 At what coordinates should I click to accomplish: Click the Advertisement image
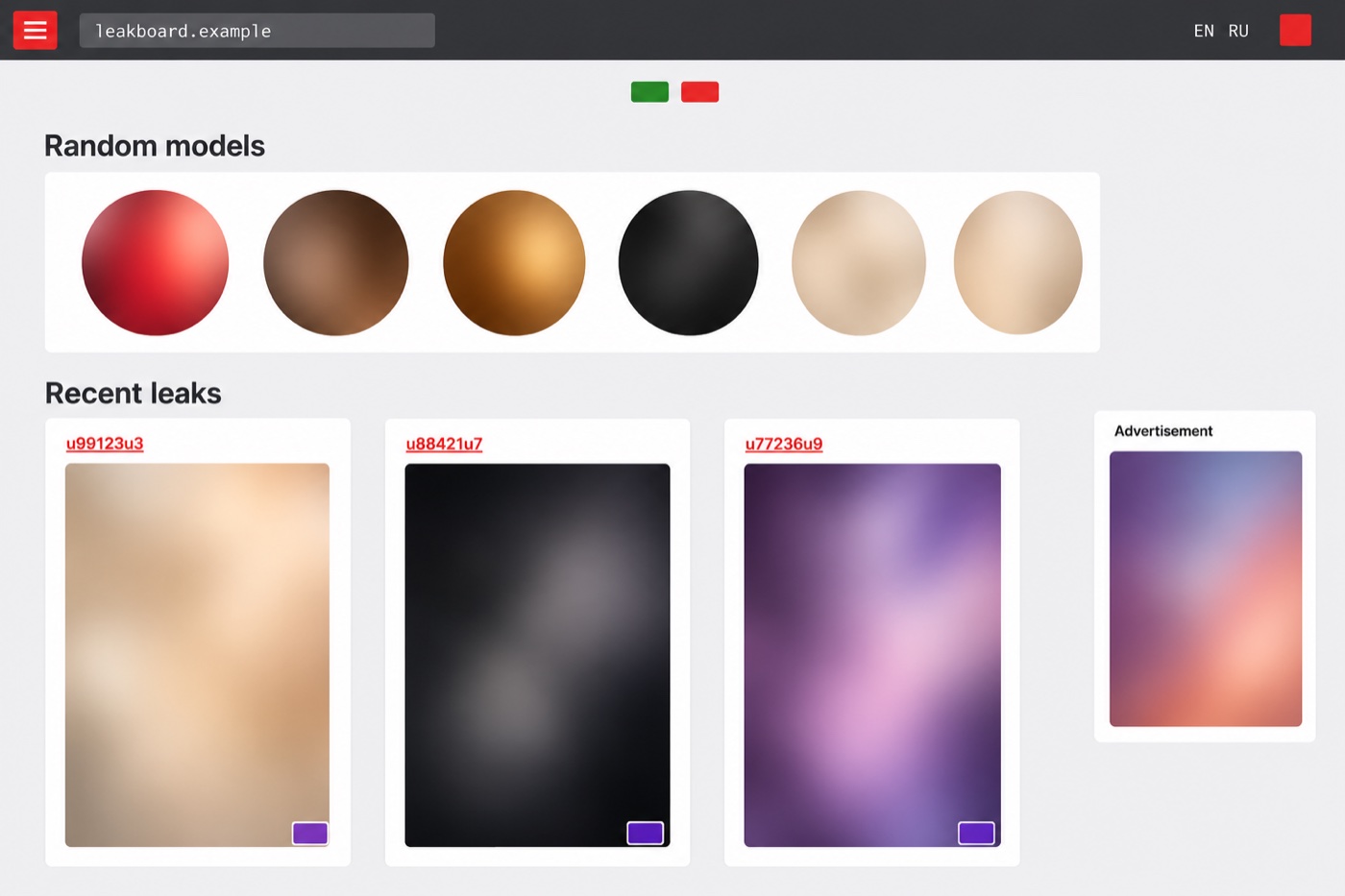point(1206,589)
